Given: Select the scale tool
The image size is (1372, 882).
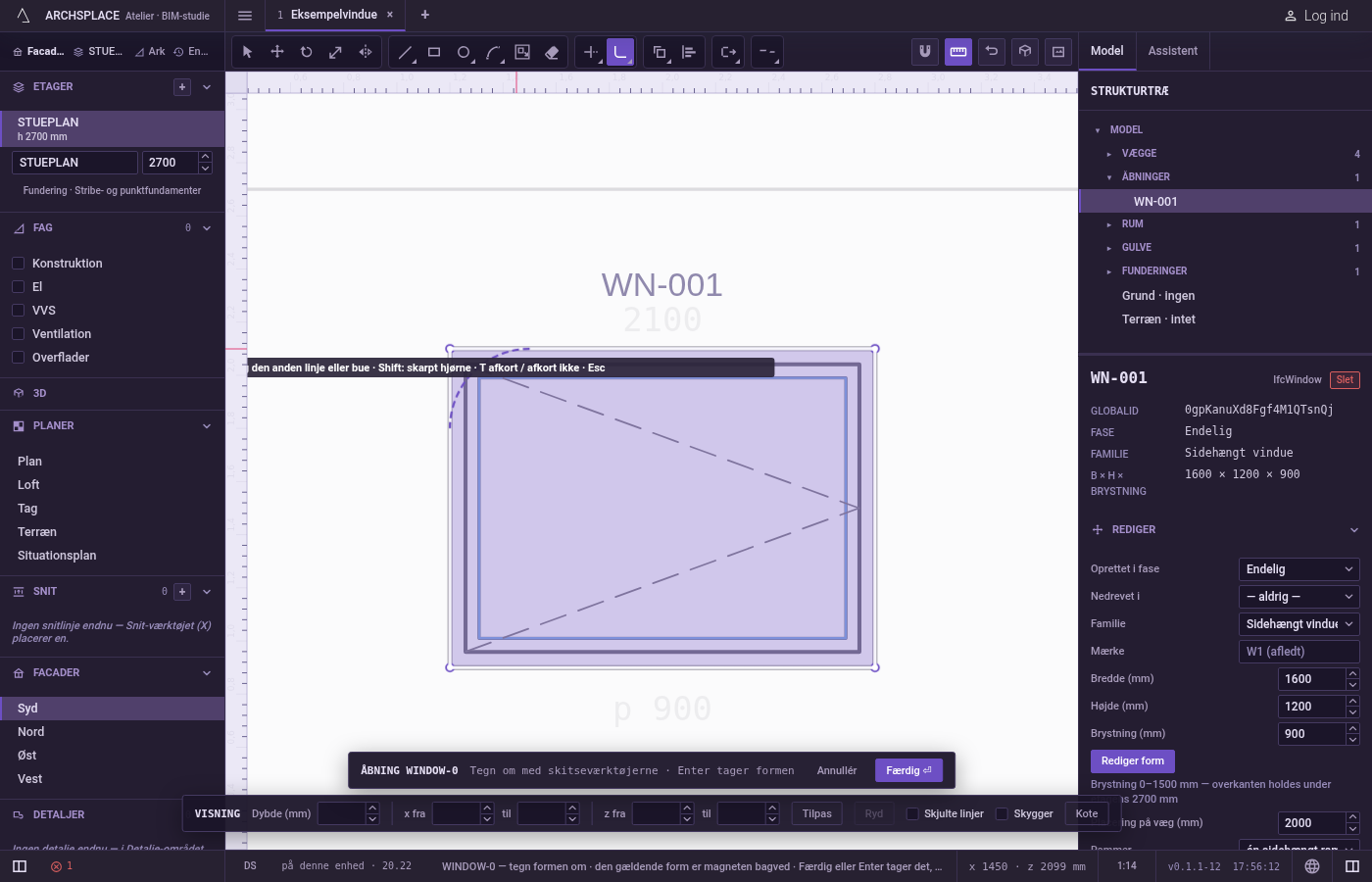Looking at the screenshot, I should click(336, 52).
